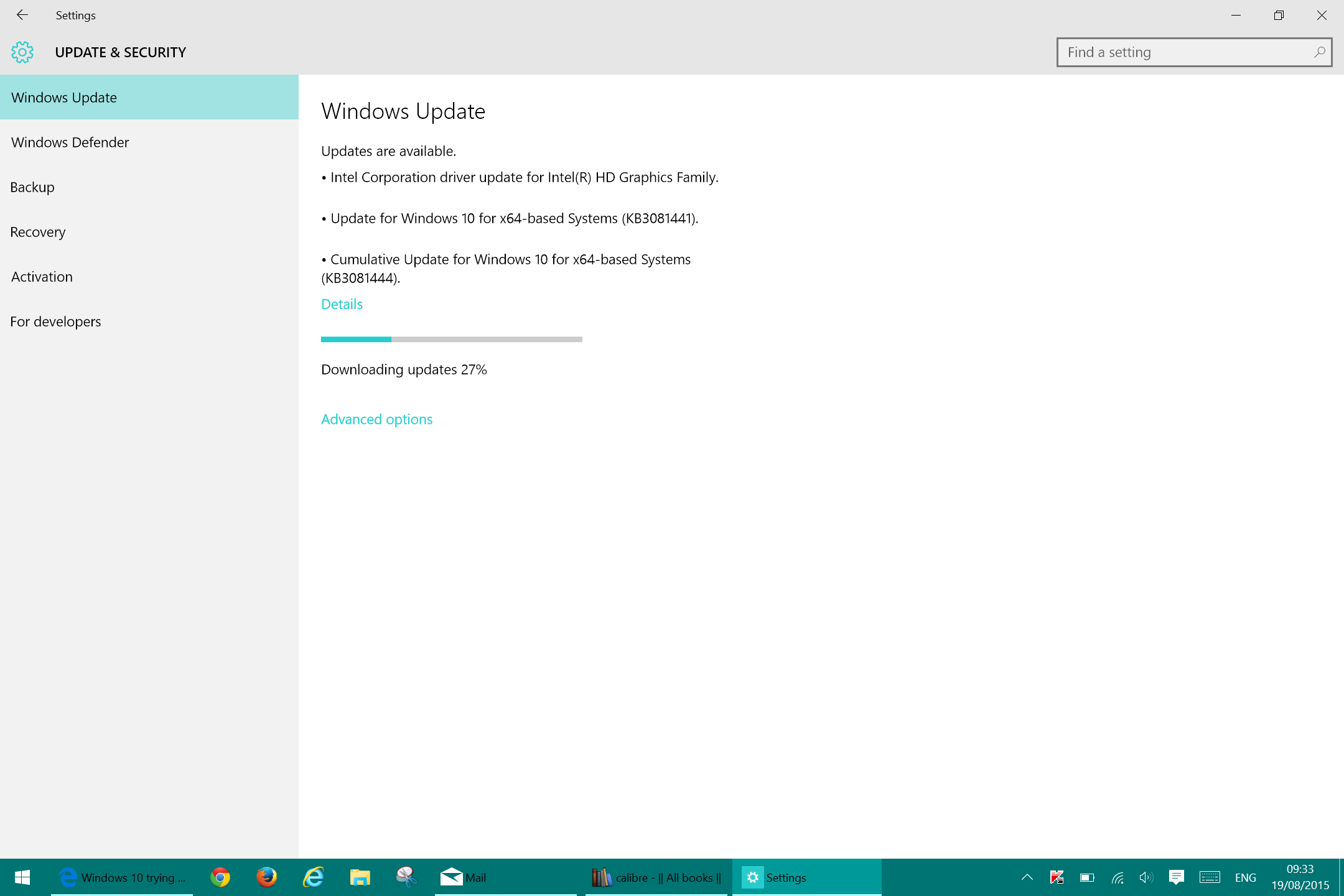
Task: Open Advanced options link
Action: [376, 419]
